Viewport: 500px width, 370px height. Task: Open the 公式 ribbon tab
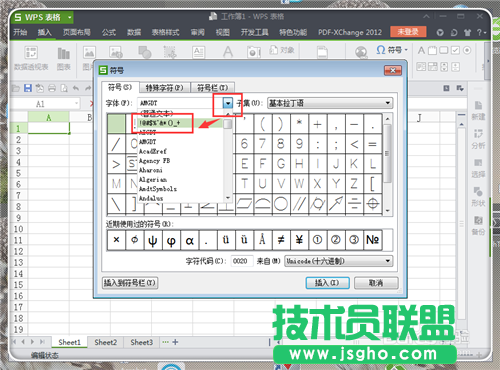(x=109, y=32)
